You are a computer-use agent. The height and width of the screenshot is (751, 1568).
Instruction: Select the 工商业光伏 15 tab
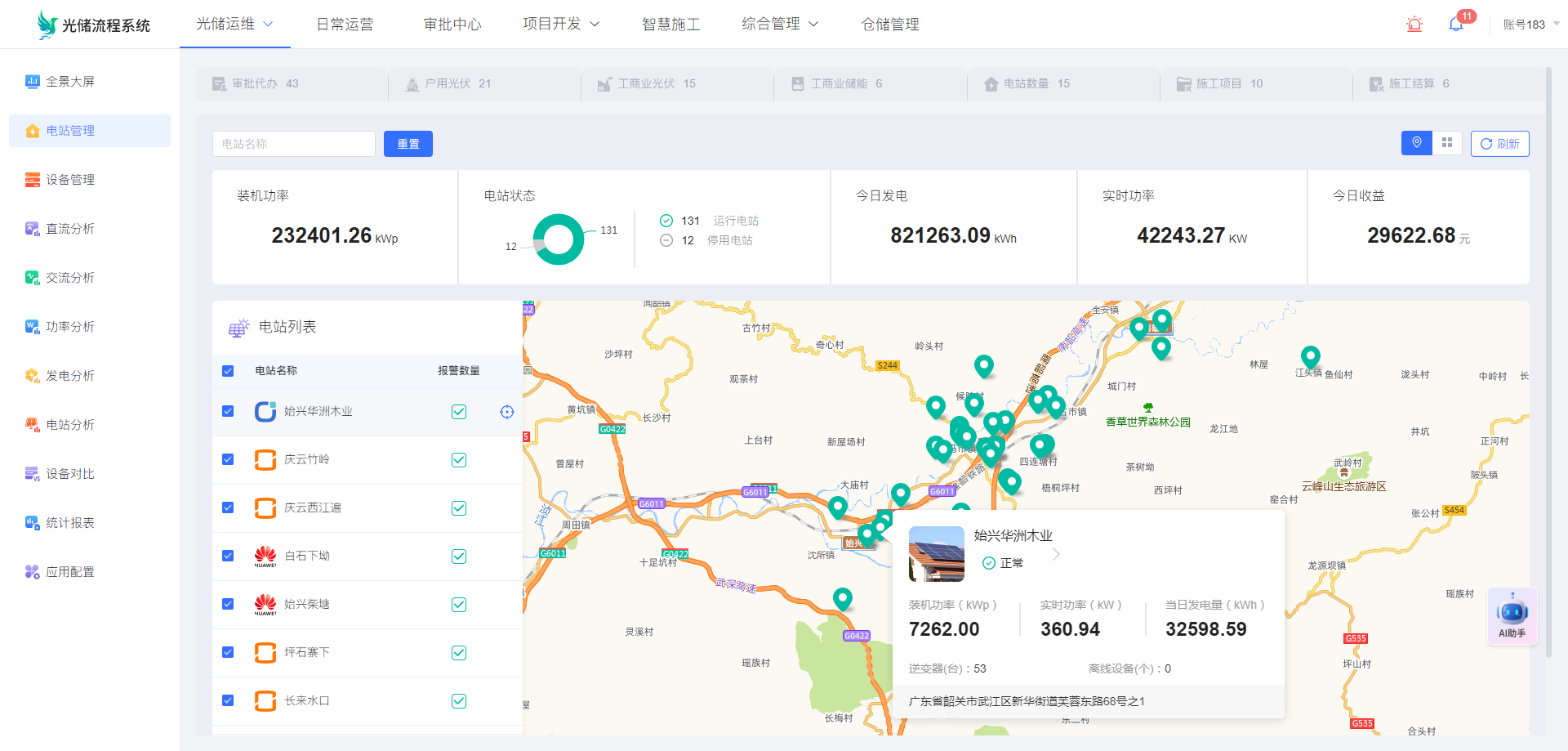coord(677,83)
